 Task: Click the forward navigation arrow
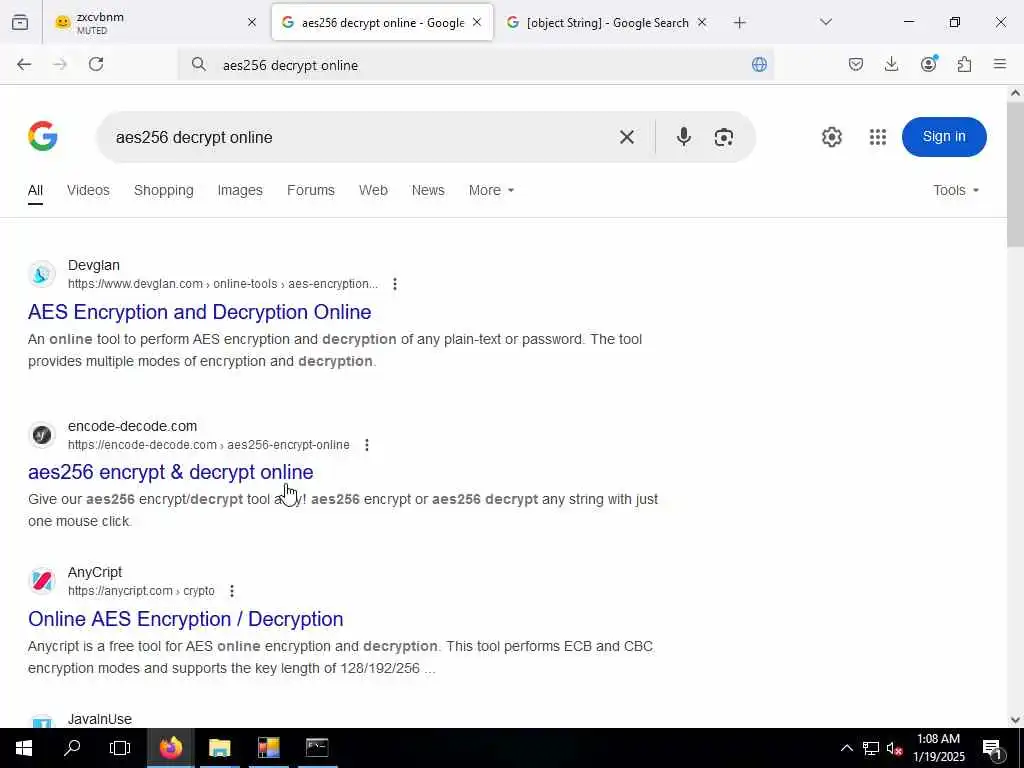coord(60,64)
